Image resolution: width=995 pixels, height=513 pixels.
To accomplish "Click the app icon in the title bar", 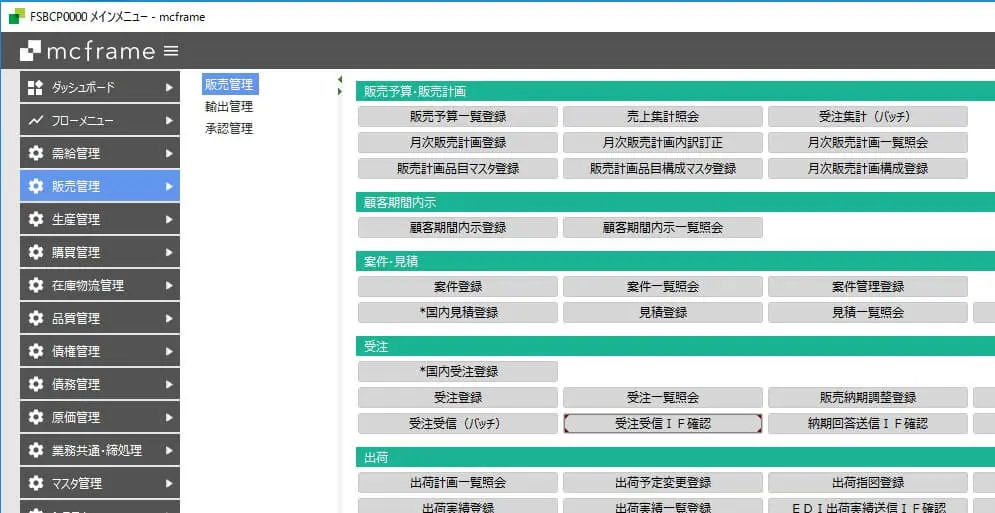I will [x=16, y=17].
